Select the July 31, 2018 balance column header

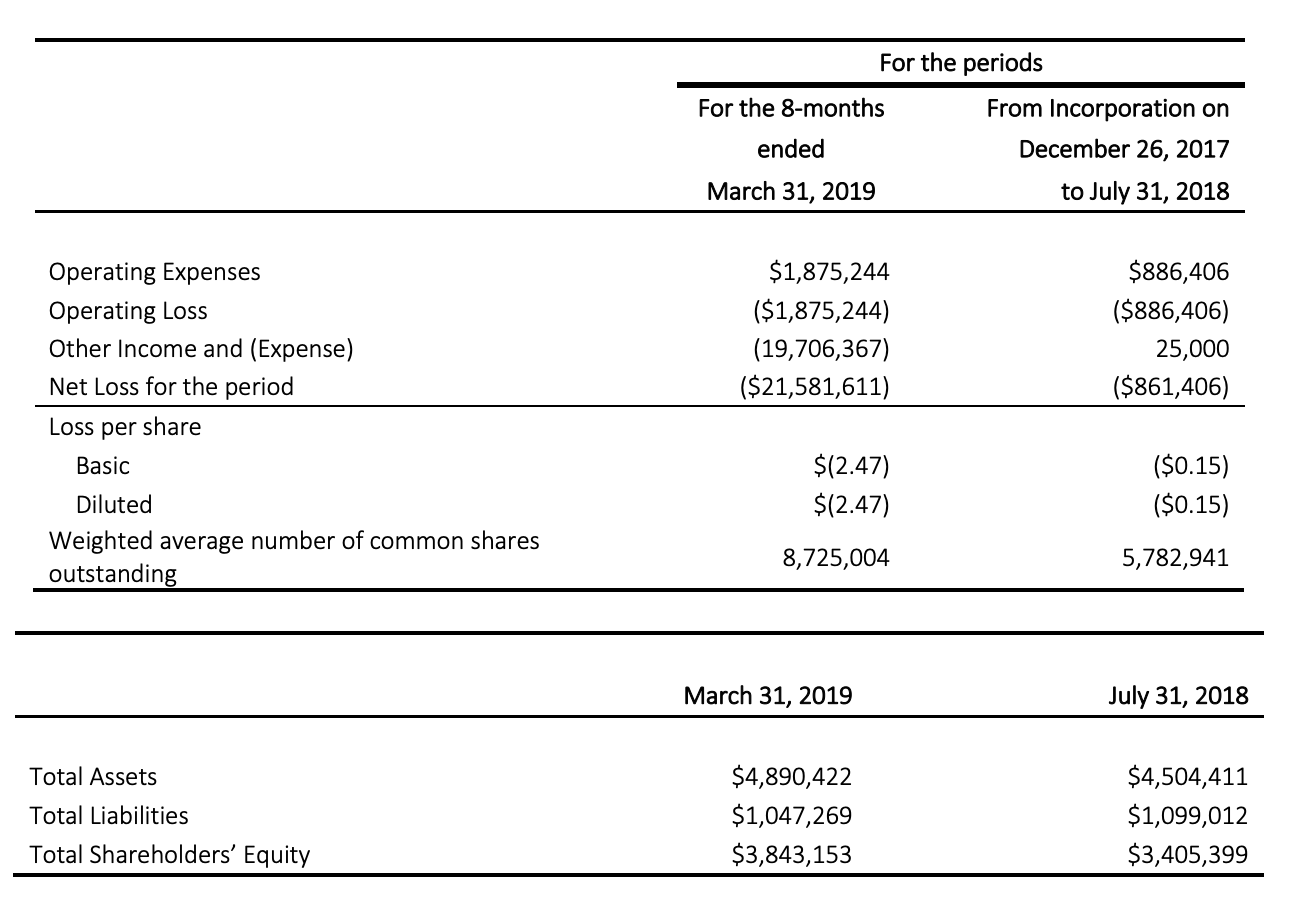[x=1178, y=696]
